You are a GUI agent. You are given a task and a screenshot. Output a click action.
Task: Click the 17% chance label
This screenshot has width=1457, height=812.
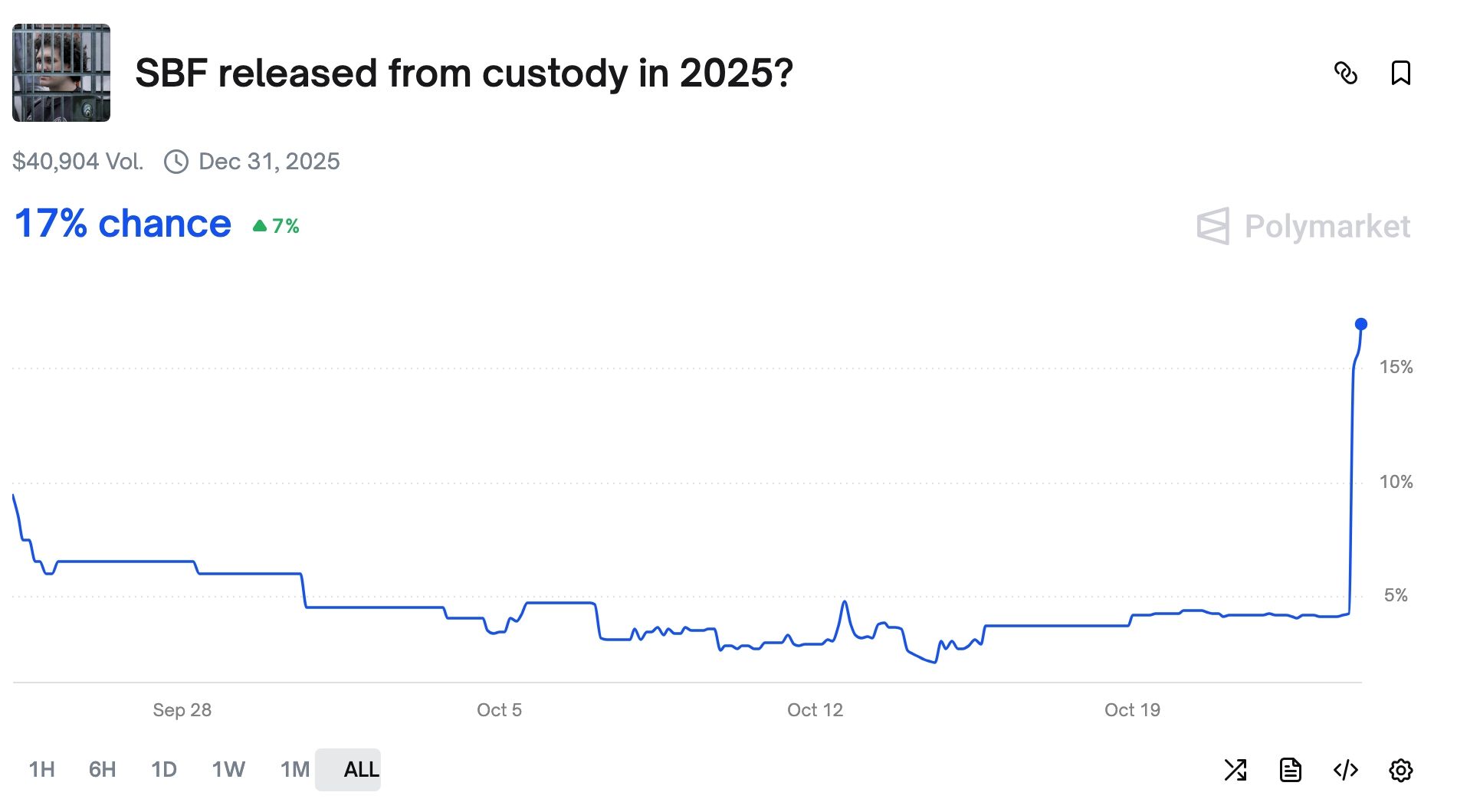[123, 224]
